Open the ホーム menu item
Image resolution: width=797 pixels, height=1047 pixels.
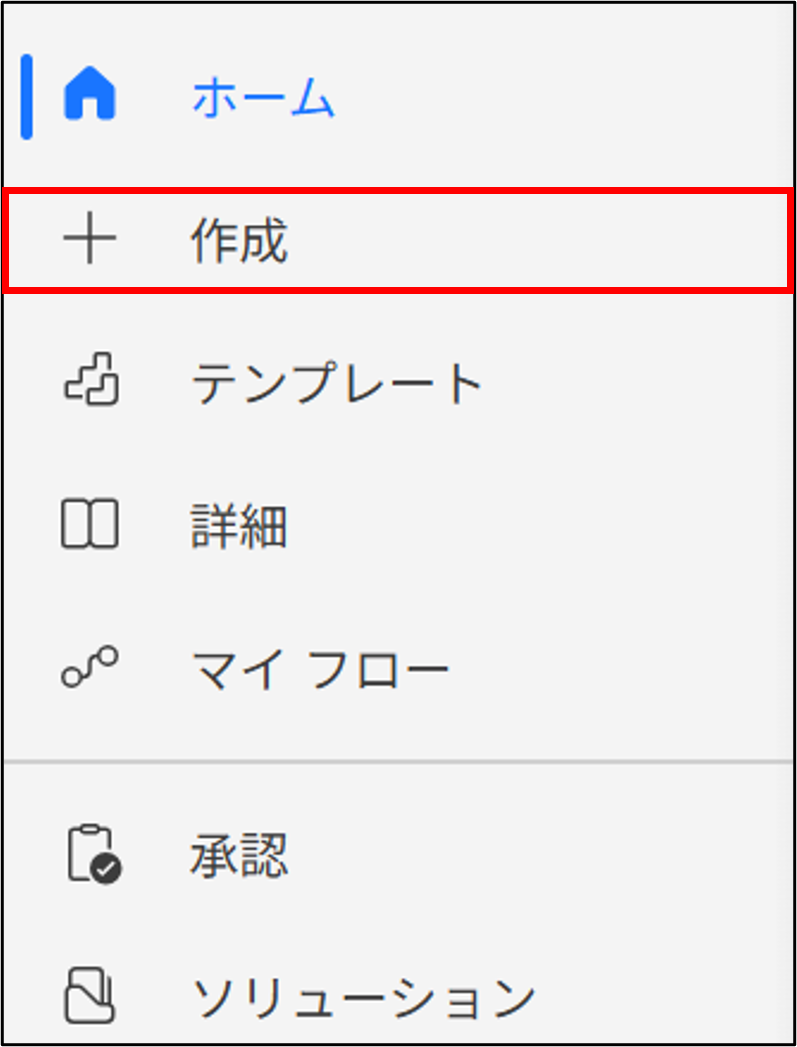click(262, 99)
